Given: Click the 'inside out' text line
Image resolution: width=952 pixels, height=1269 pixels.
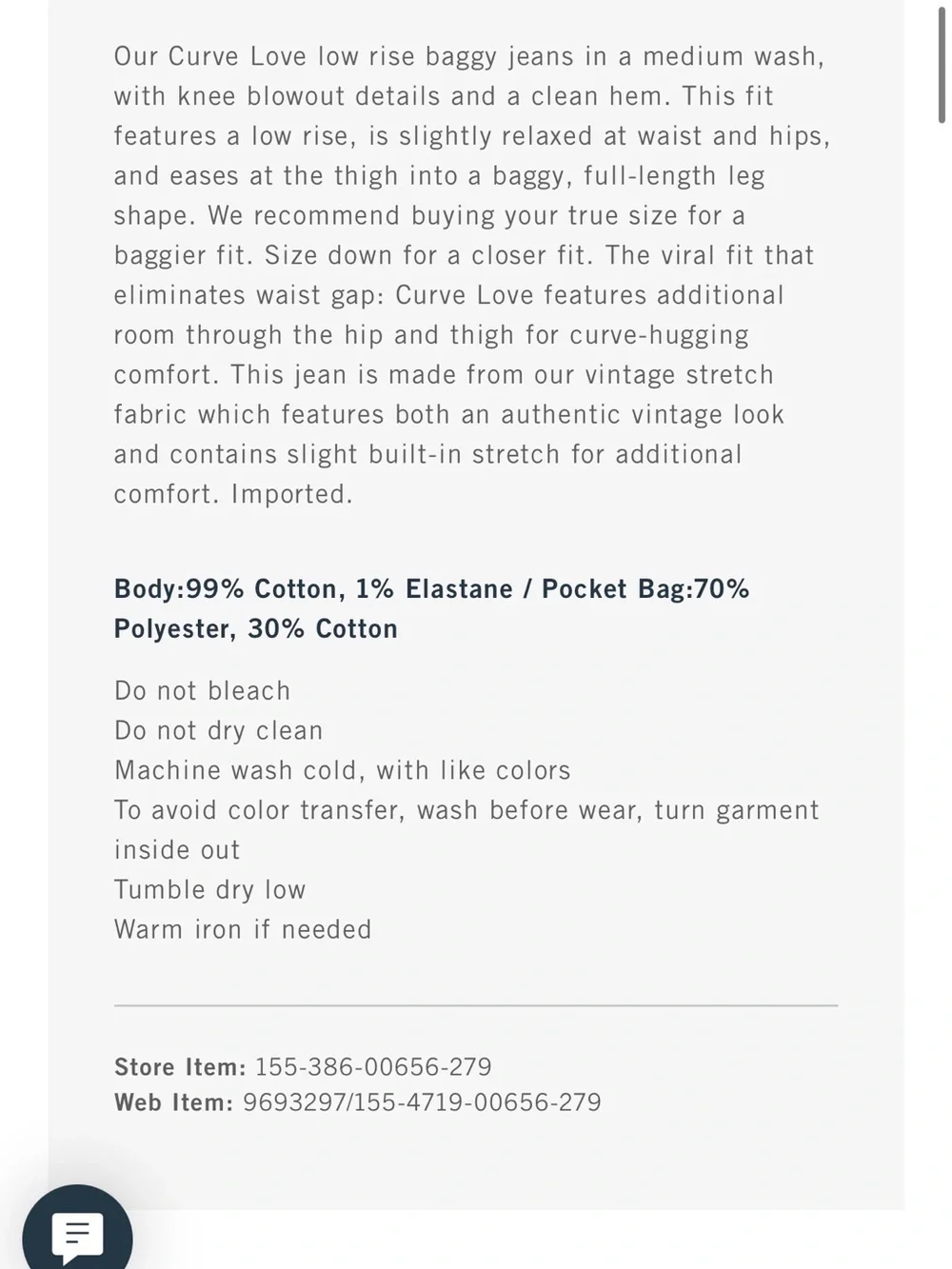Looking at the screenshot, I should click(177, 850).
